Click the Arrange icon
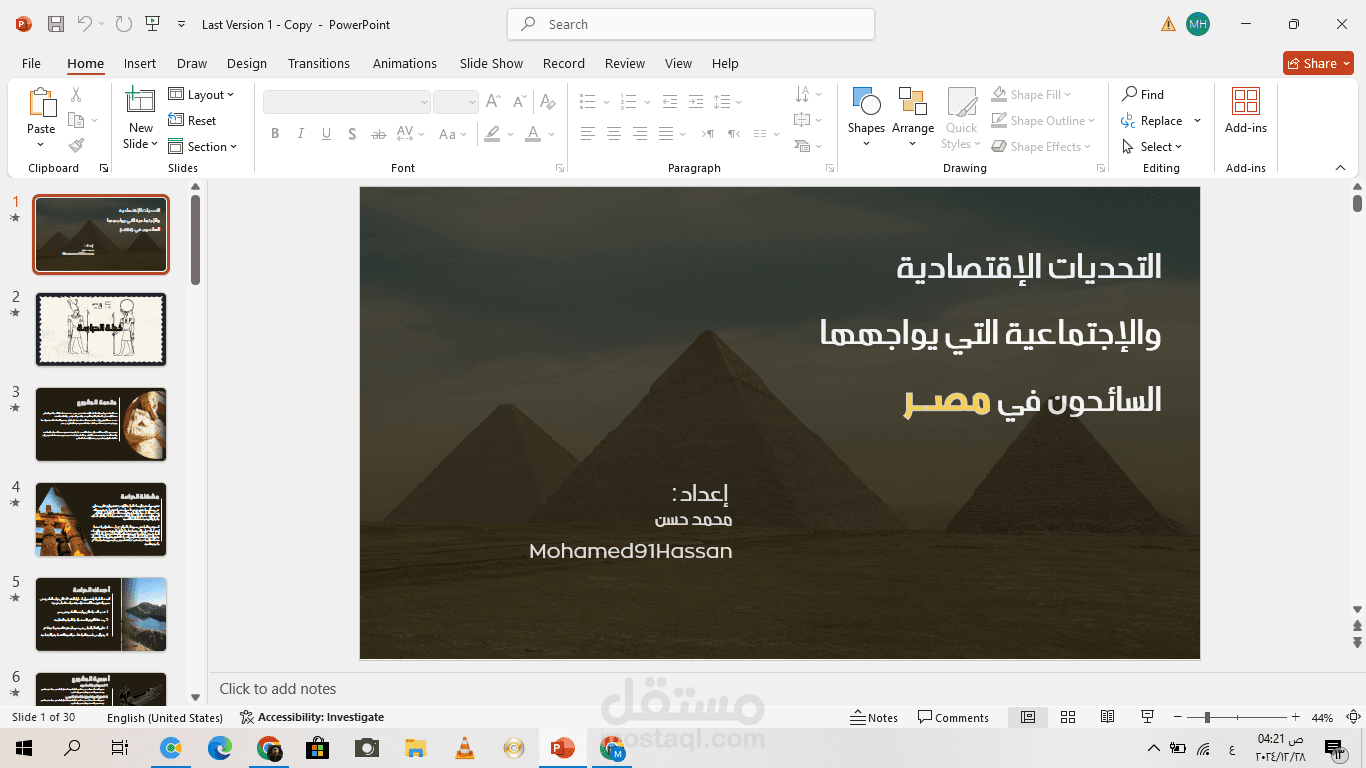The height and width of the screenshot is (768, 1366). tap(912, 102)
